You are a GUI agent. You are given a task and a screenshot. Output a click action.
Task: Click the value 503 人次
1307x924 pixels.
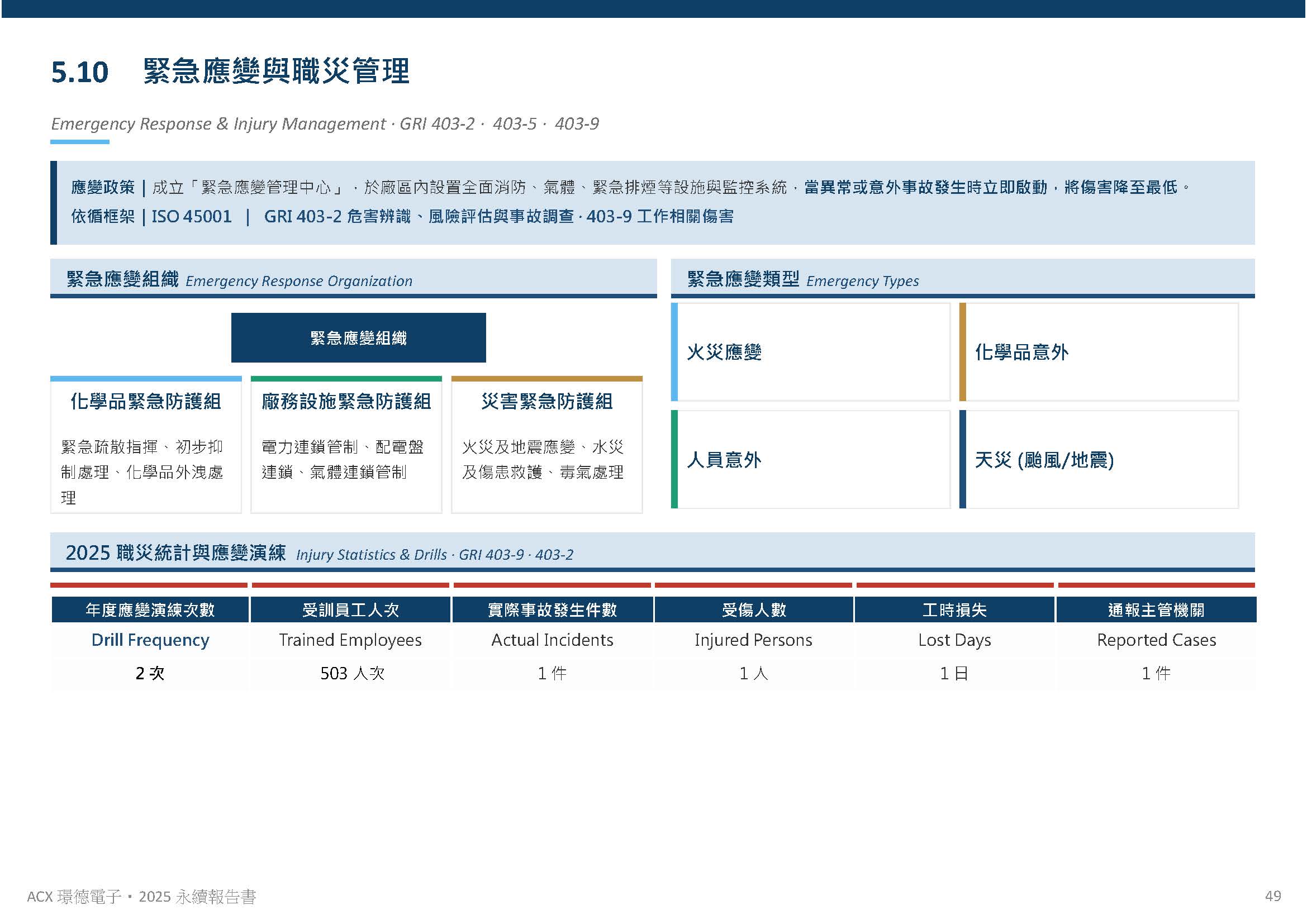[353, 674]
